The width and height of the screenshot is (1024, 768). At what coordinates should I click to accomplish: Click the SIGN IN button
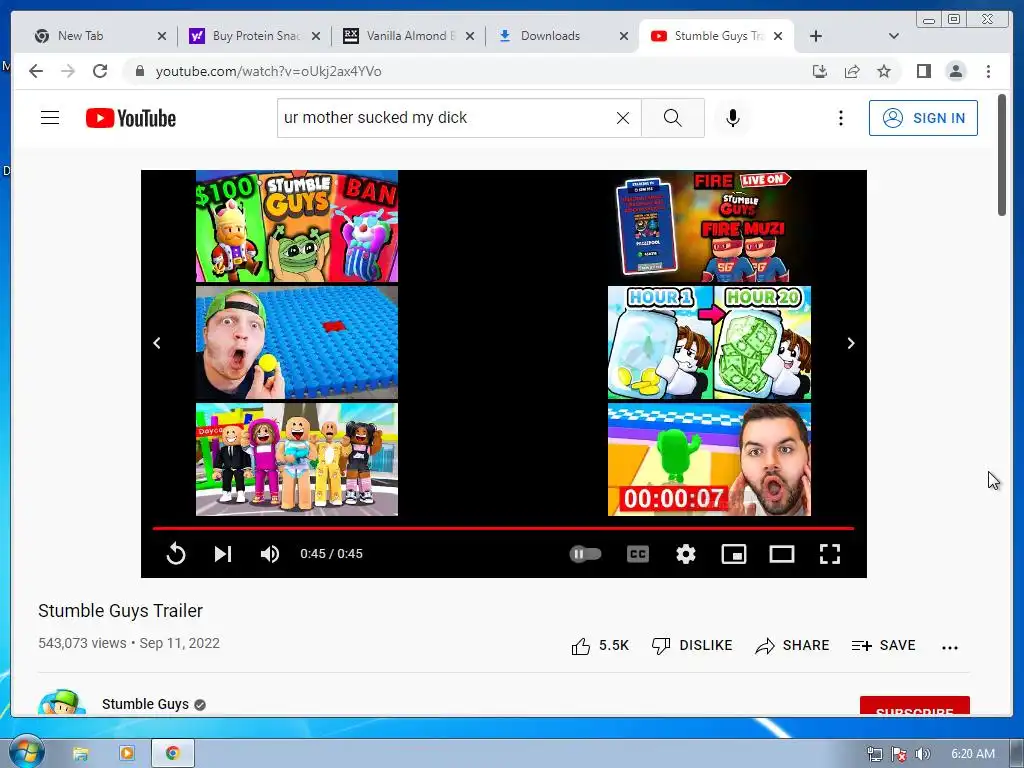tap(923, 118)
